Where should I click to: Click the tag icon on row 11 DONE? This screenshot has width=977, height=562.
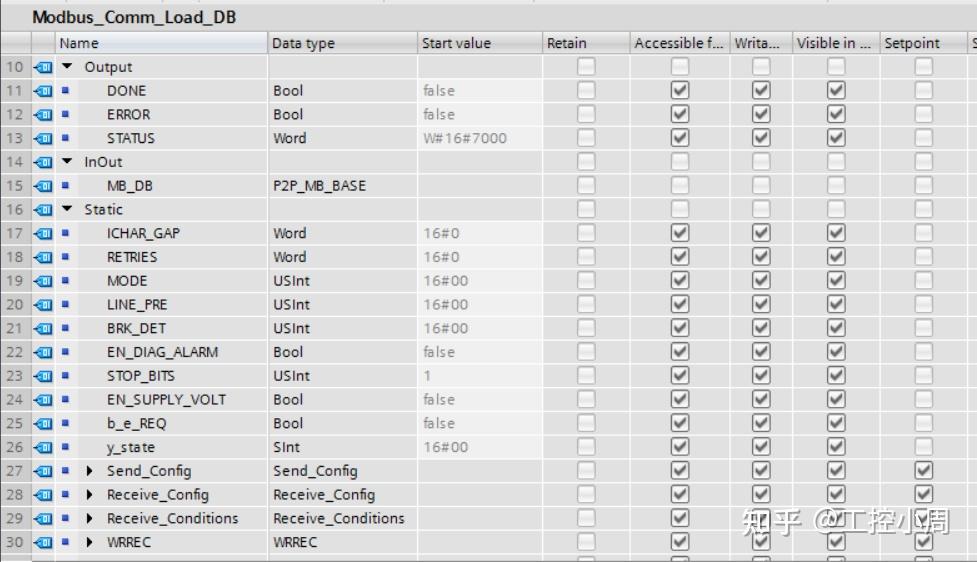pyautogui.click(x=43, y=91)
